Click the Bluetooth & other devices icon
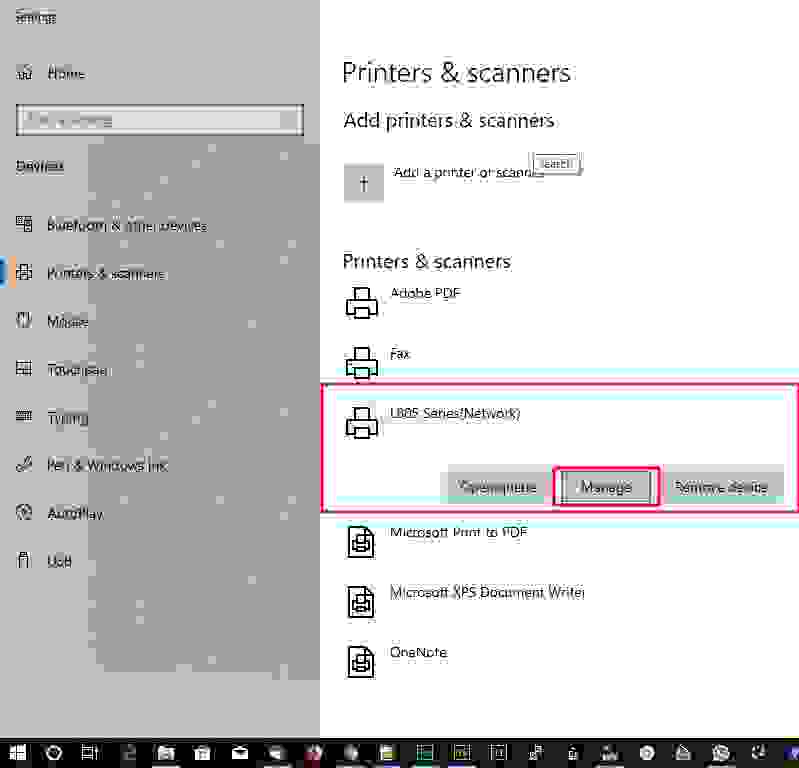Image resolution: width=799 pixels, height=768 pixels. (x=25, y=225)
